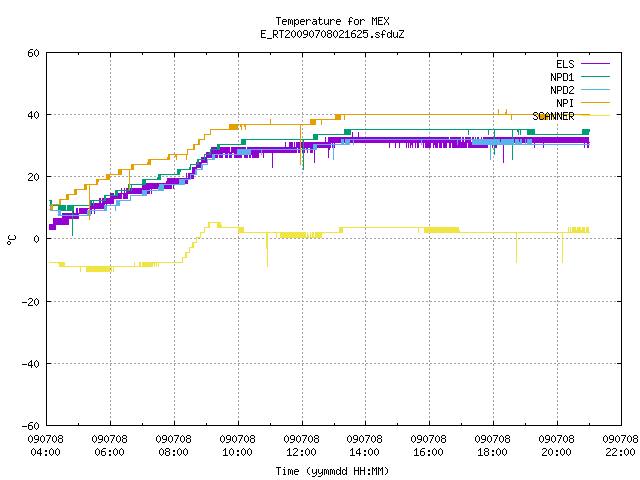The height and width of the screenshot is (480, 640).
Task: Click the SCANNER legend label
Action: (x=553, y=116)
